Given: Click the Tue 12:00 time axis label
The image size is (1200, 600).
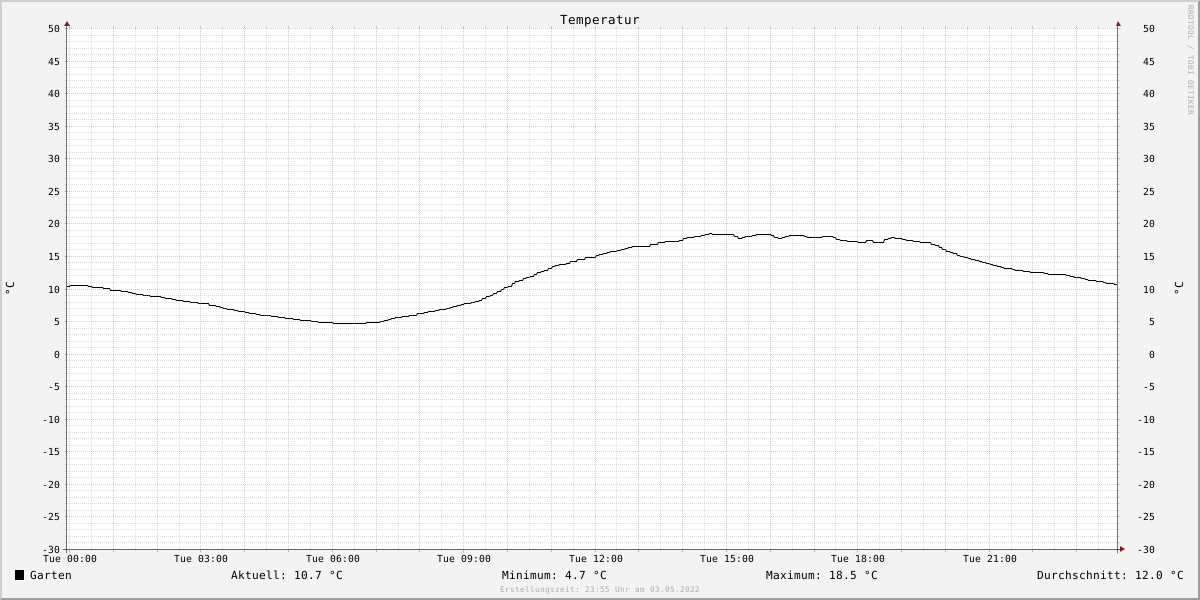Looking at the screenshot, I should [x=596, y=559].
